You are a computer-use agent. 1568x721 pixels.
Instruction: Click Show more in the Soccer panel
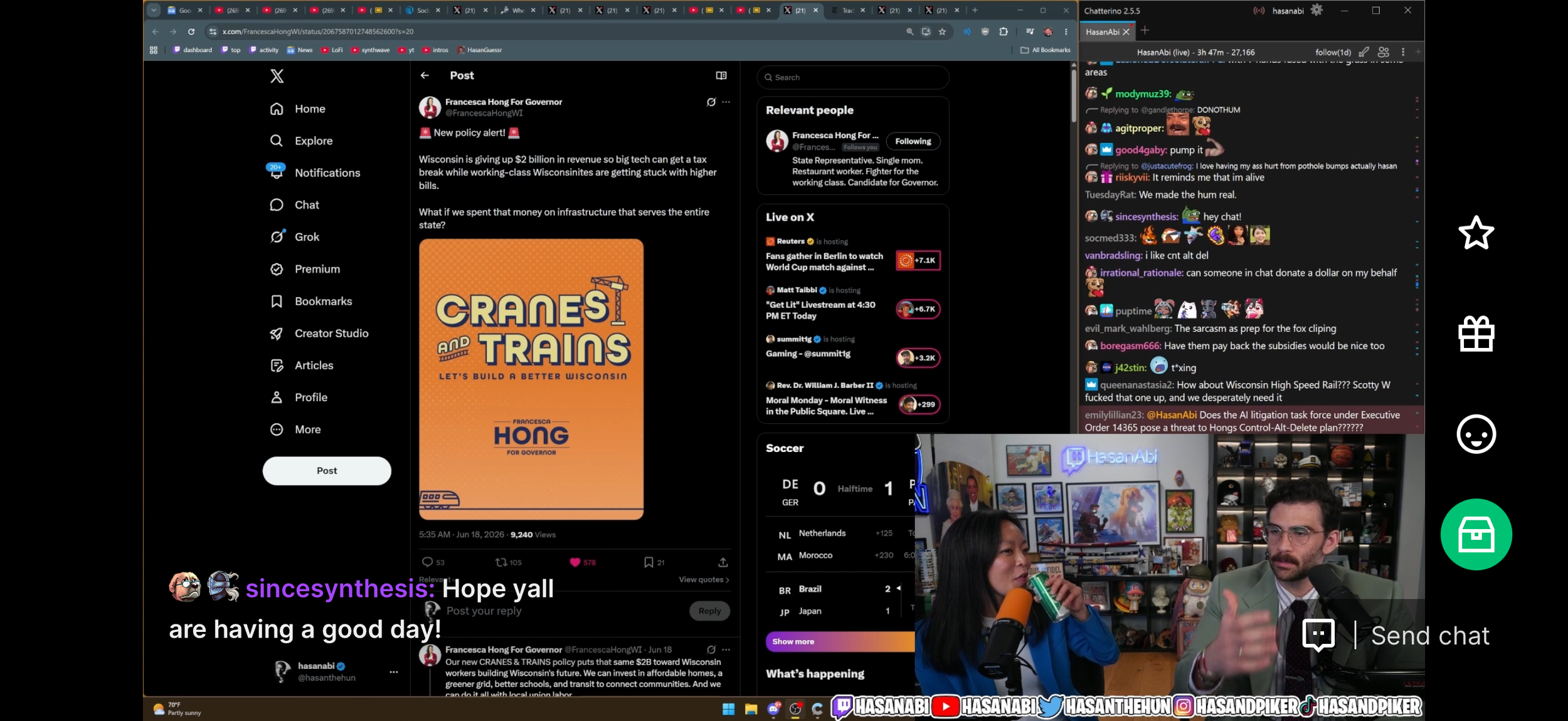(x=840, y=642)
